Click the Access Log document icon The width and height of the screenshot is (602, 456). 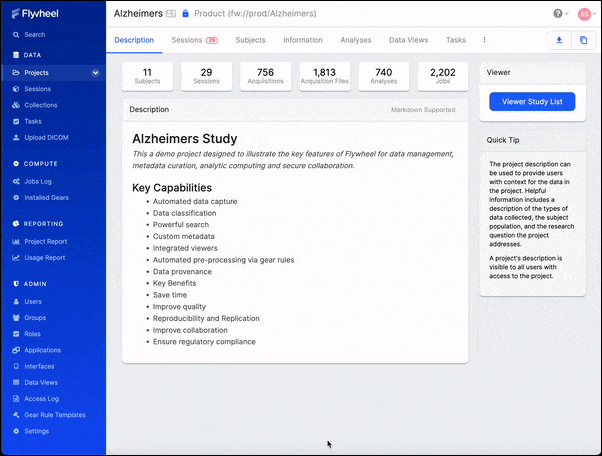pyautogui.click(x=16, y=399)
